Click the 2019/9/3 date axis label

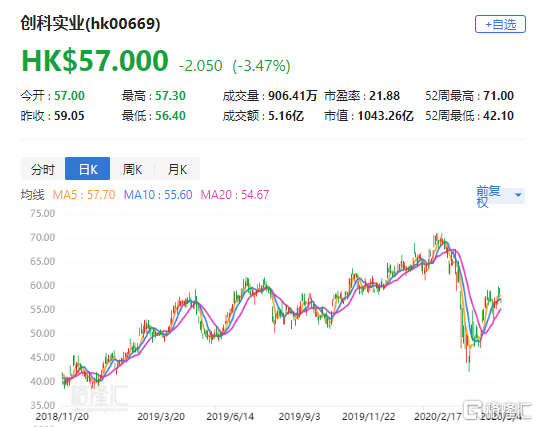click(x=299, y=416)
